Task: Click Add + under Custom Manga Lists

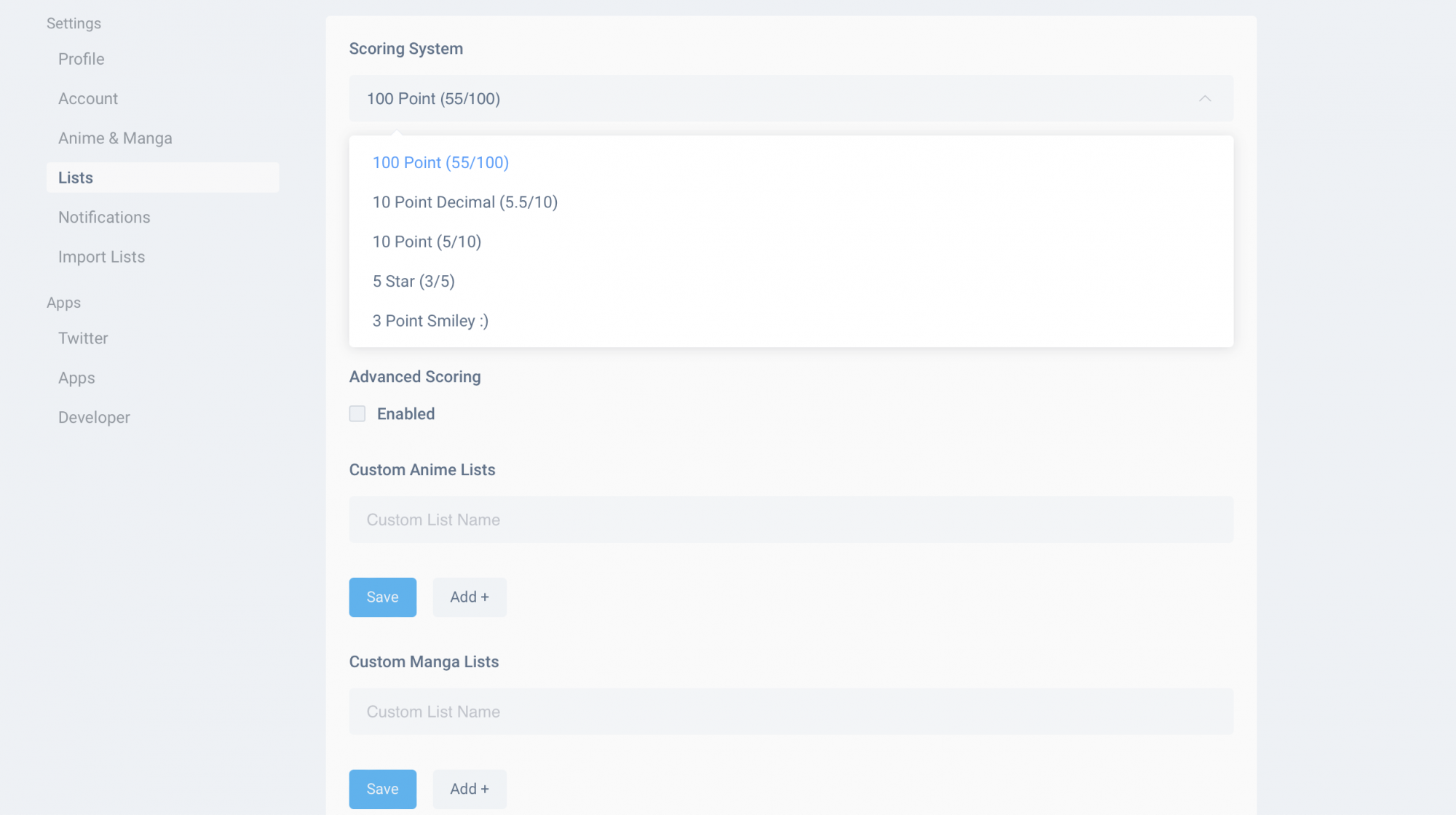Action: [x=469, y=790]
